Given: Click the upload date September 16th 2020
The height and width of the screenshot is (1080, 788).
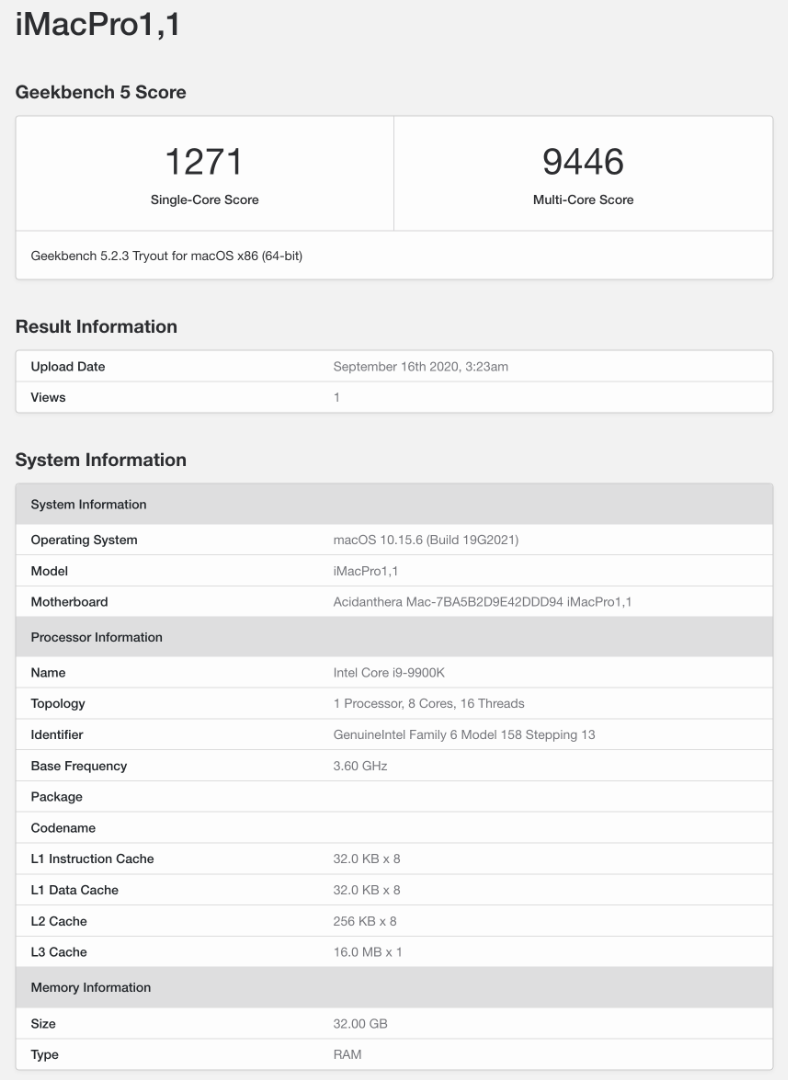Looking at the screenshot, I should tap(420, 367).
